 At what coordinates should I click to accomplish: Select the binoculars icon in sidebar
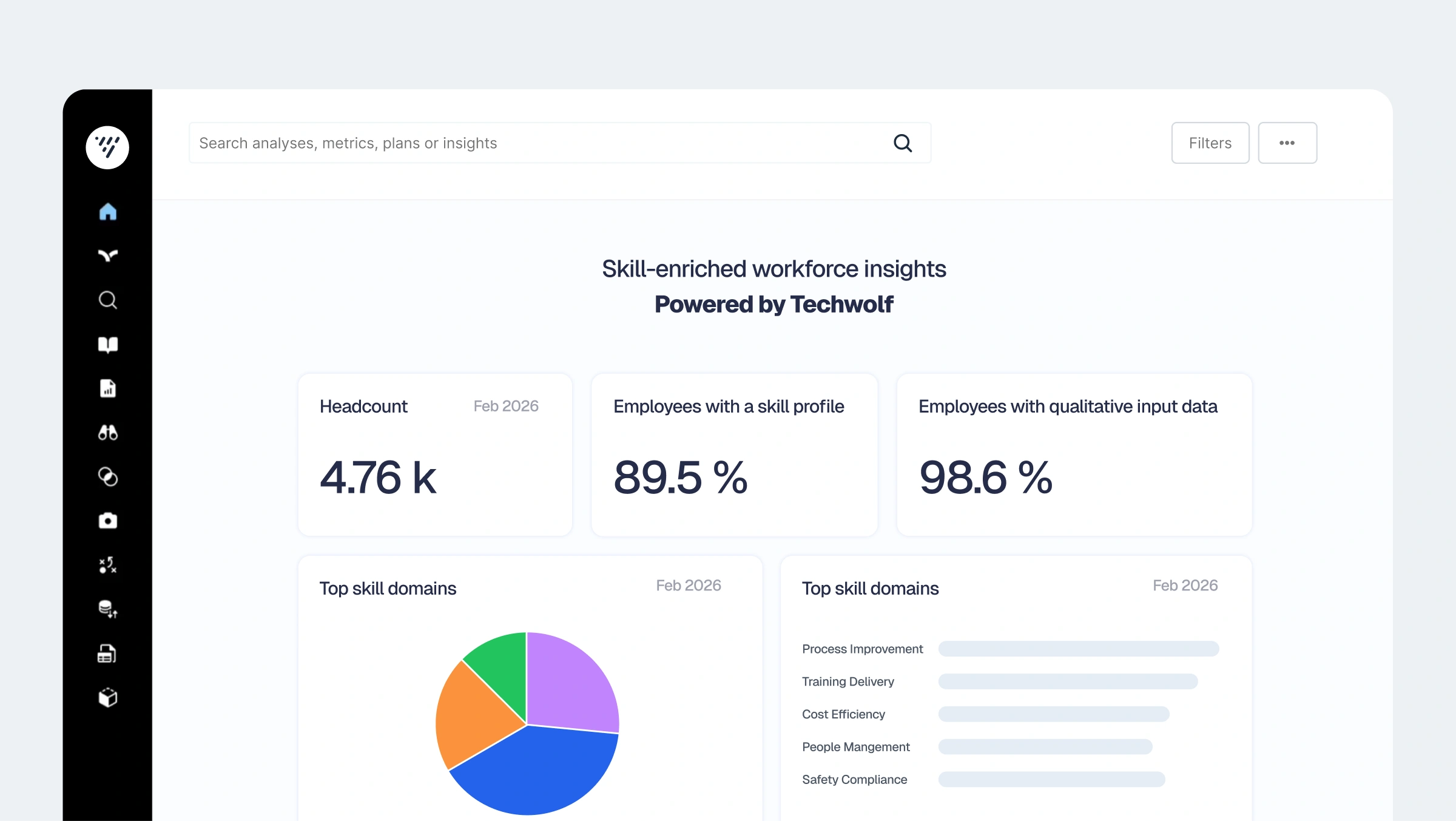click(107, 433)
